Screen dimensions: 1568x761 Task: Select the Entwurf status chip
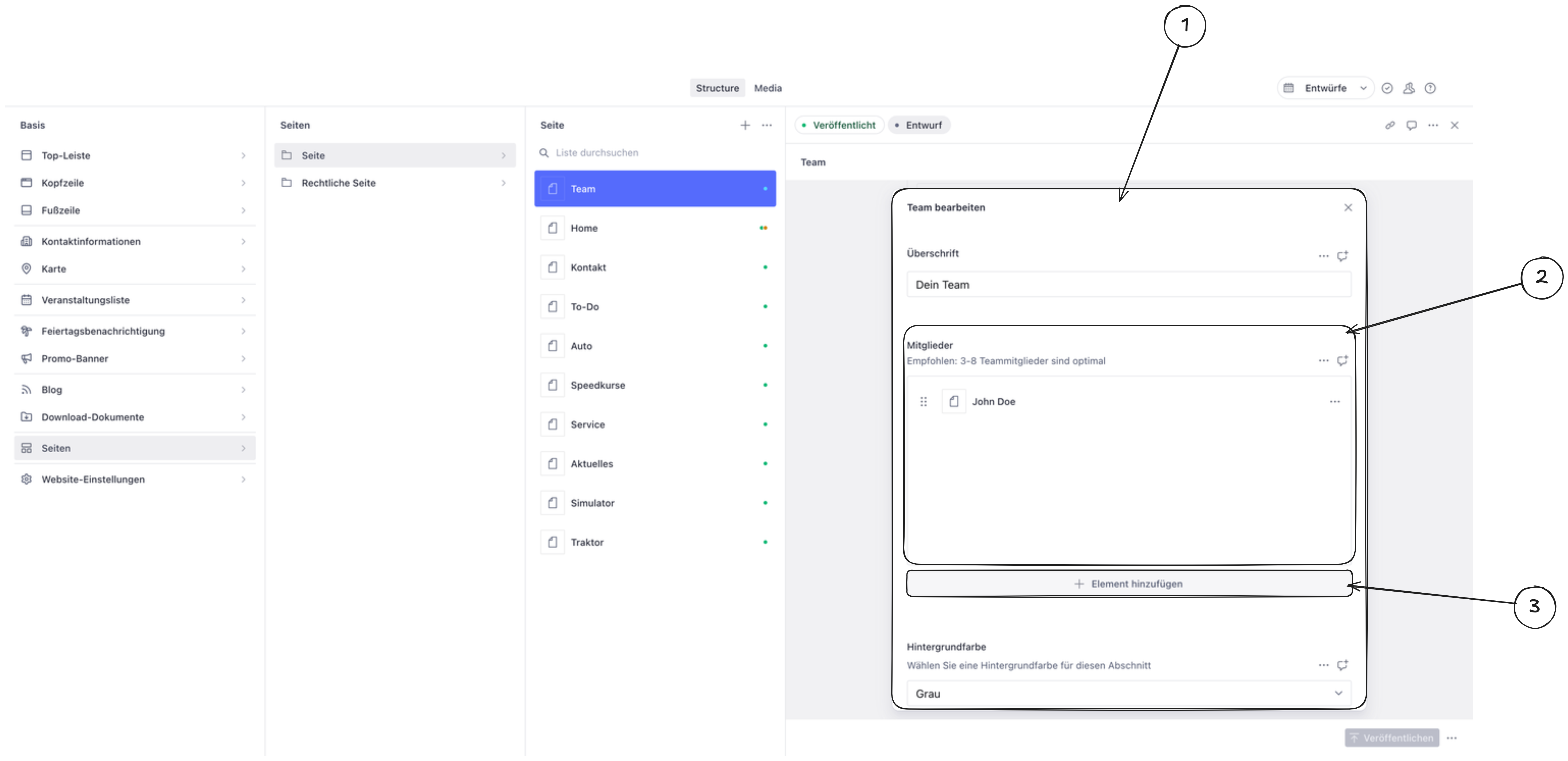[x=918, y=125]
